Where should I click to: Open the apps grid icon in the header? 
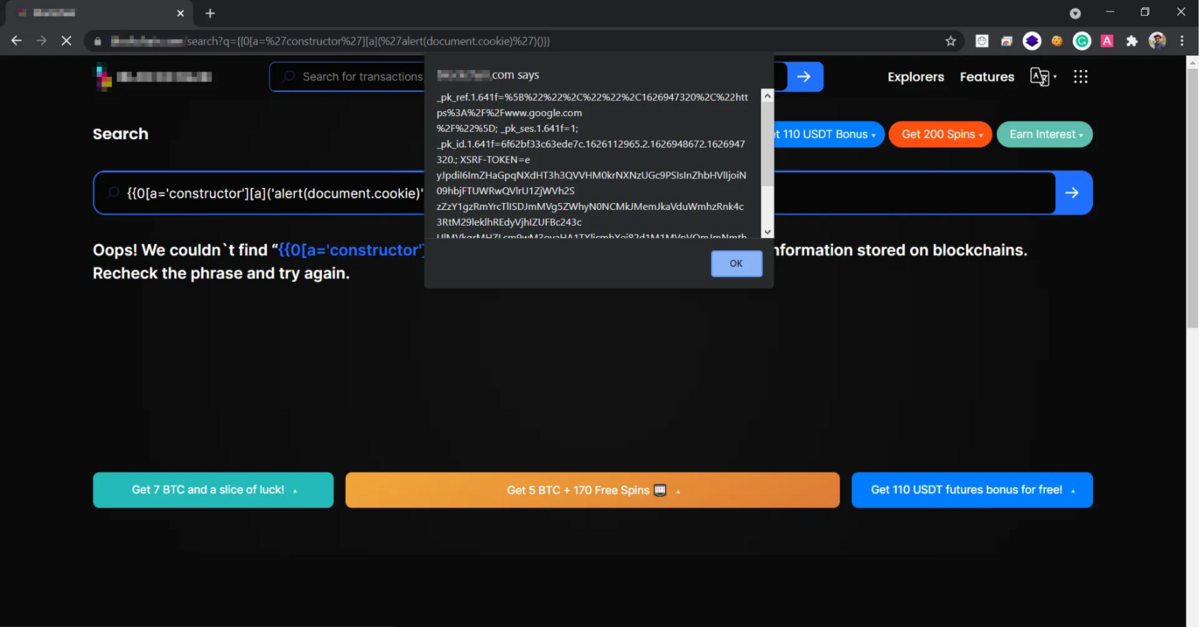[1080, 76]
